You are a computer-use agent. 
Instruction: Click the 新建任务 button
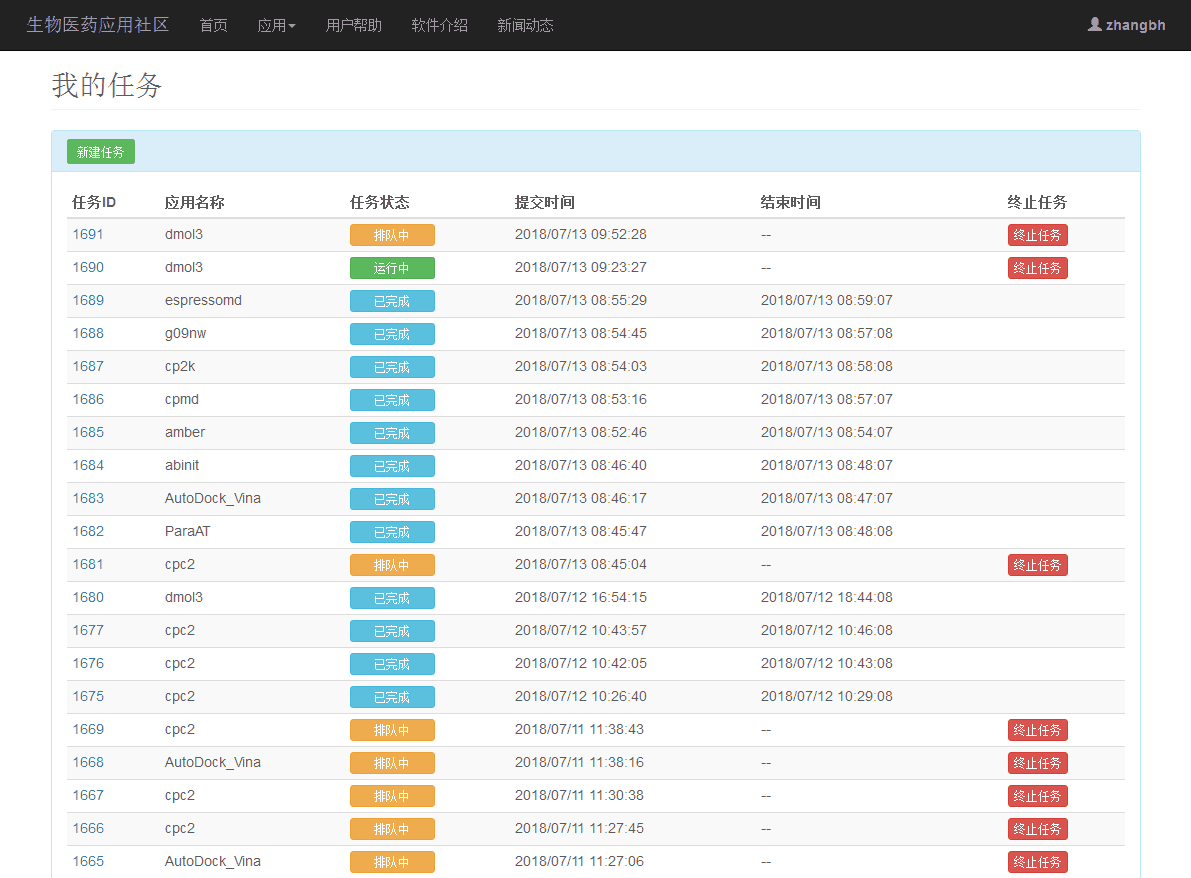(x=101, y=152)
